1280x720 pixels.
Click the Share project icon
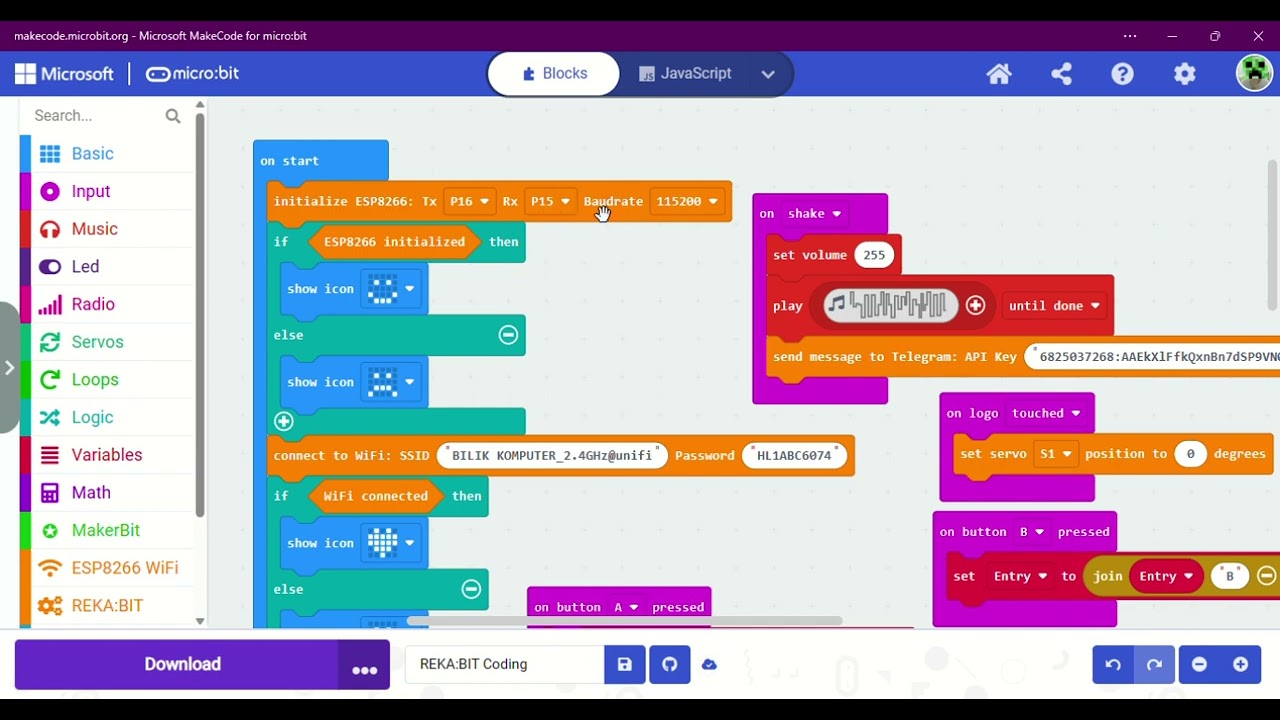pyautogui.click(x=1061, y=74)
